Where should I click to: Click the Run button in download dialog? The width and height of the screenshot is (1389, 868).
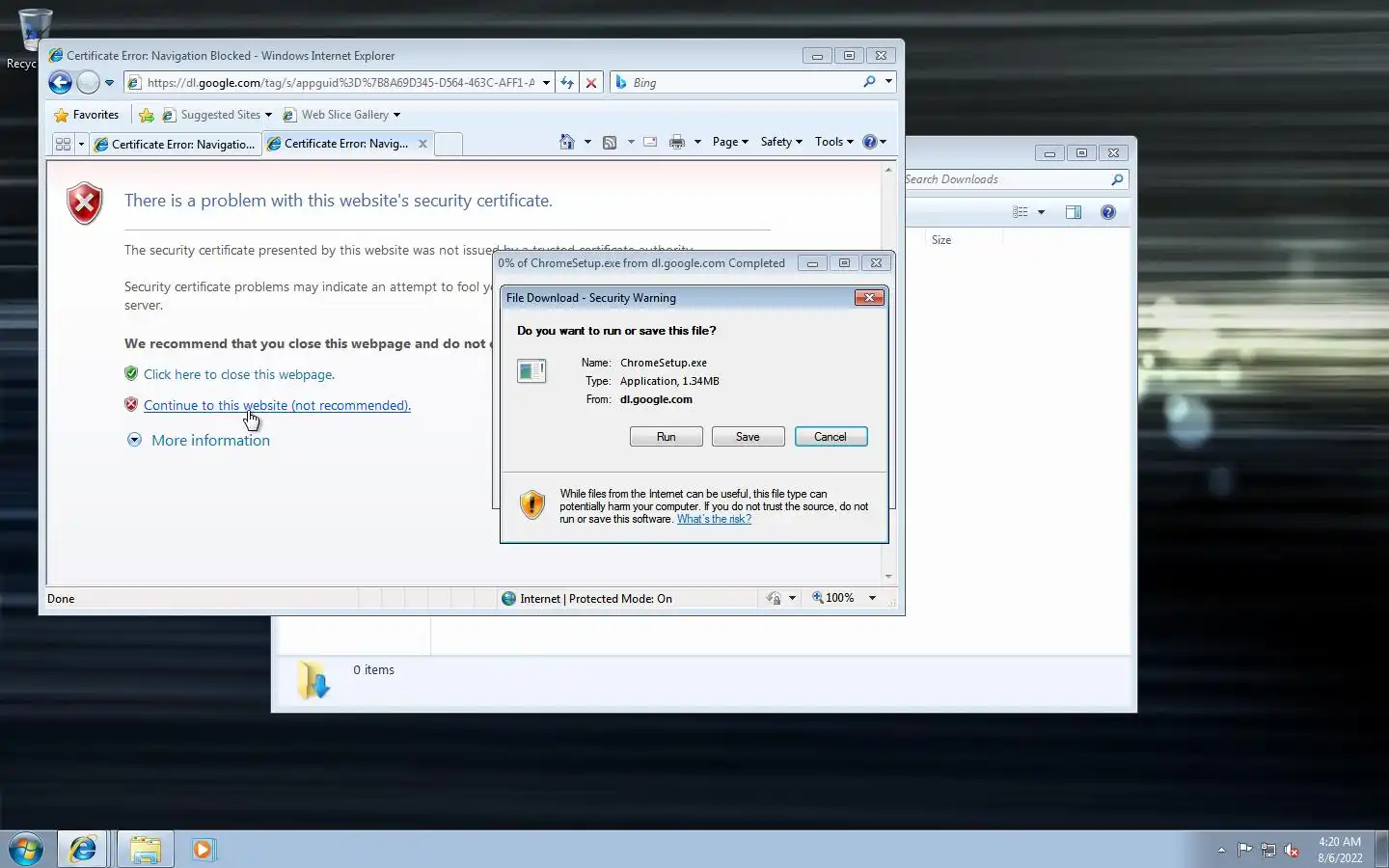point(667,437)
